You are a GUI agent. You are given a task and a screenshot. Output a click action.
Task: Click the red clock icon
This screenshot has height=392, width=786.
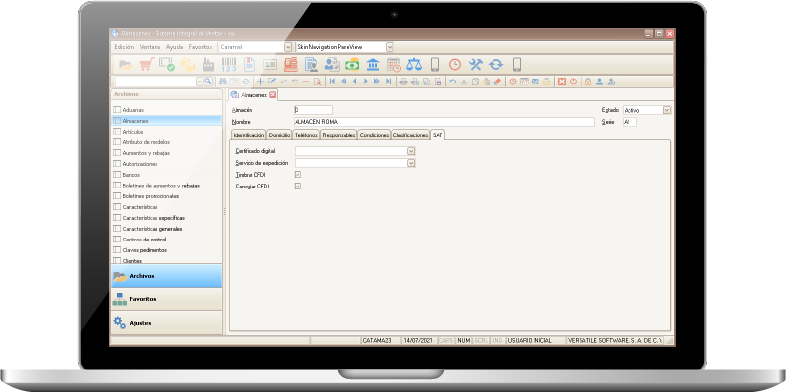pos(455,65)
